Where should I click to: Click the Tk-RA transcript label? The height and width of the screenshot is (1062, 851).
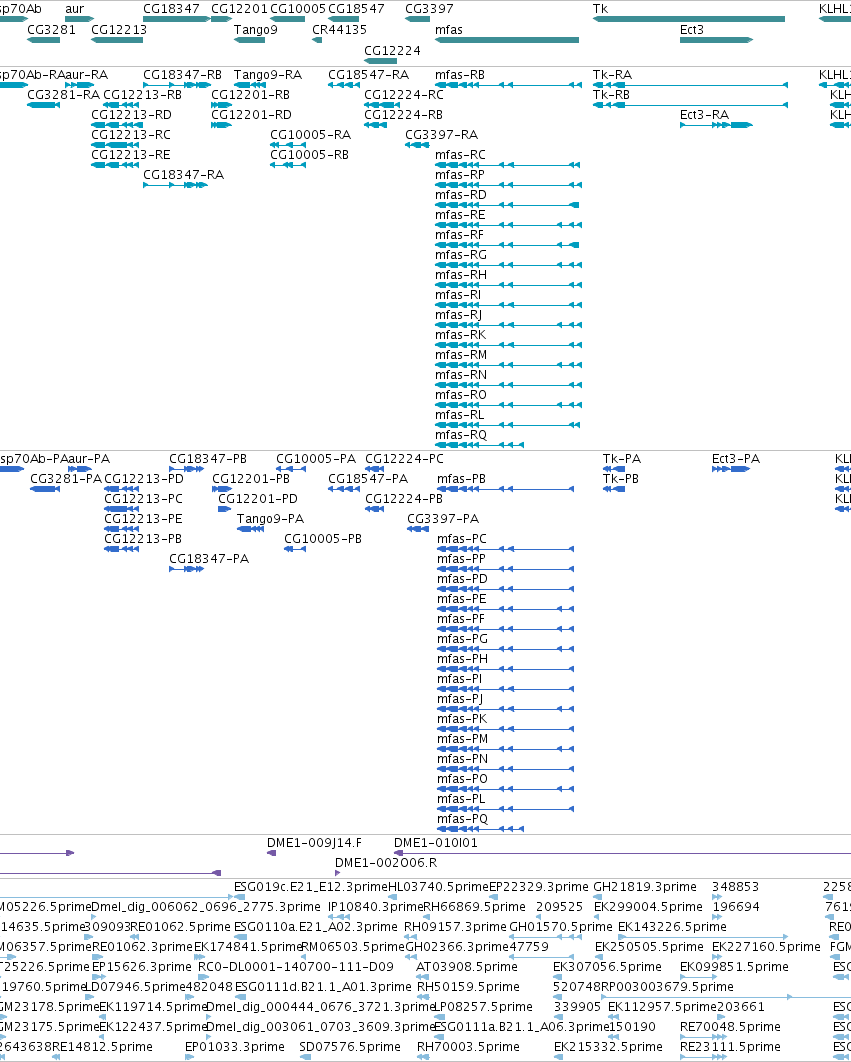pyautogui.click(x=612, y=75)
